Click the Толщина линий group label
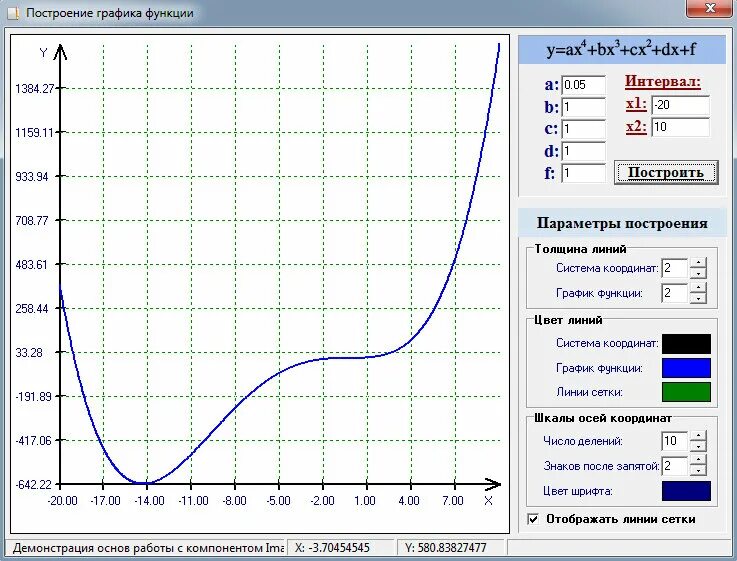The image size is (737, 561). [x=580, y=249]
